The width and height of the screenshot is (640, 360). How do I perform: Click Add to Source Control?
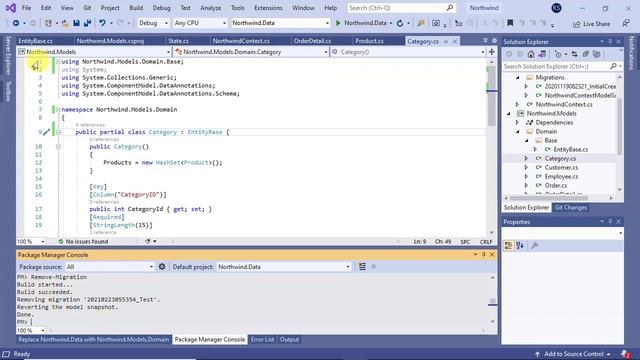[x=573, y=354]
